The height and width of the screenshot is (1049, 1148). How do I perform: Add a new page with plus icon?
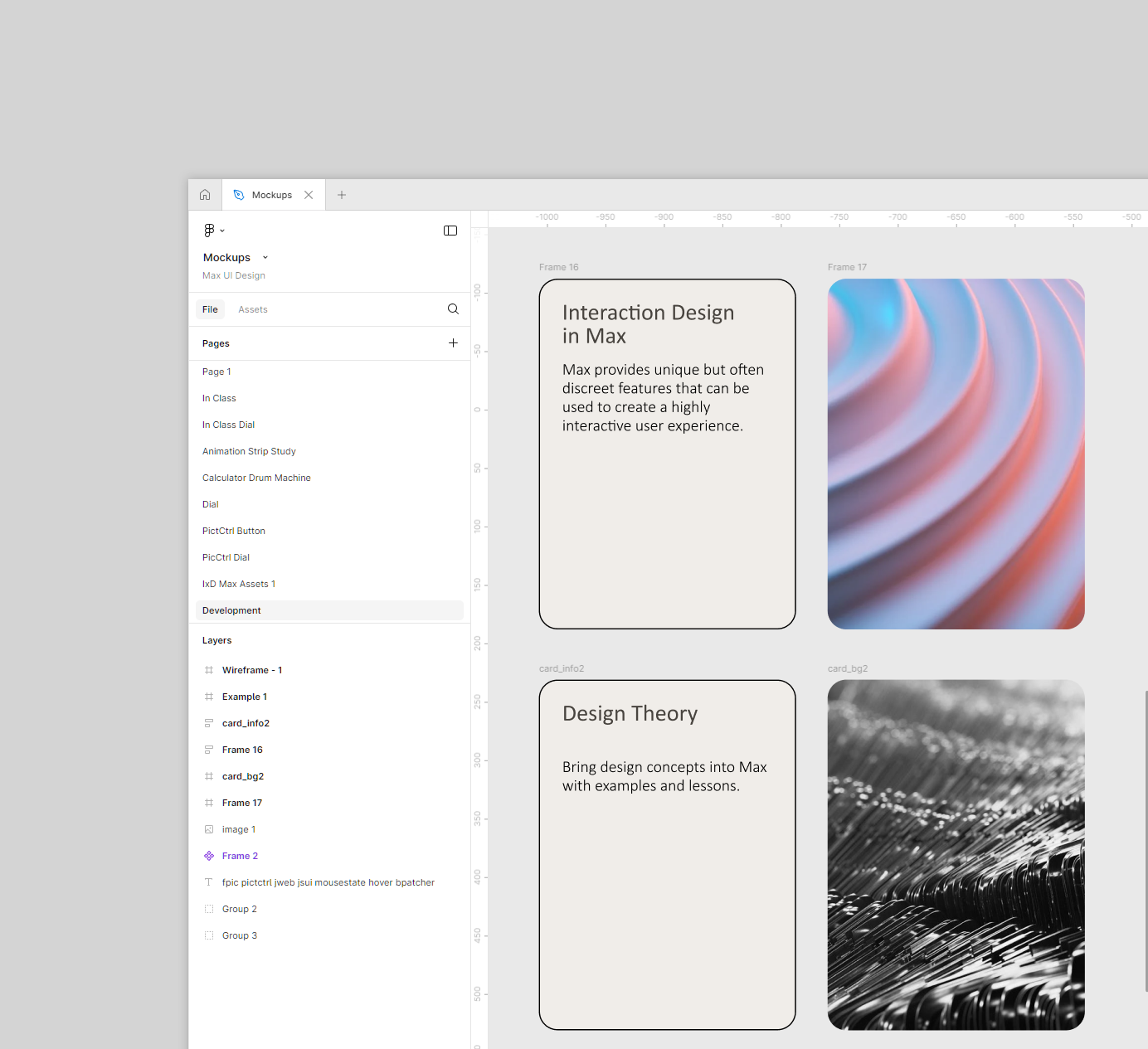[453, 343]
